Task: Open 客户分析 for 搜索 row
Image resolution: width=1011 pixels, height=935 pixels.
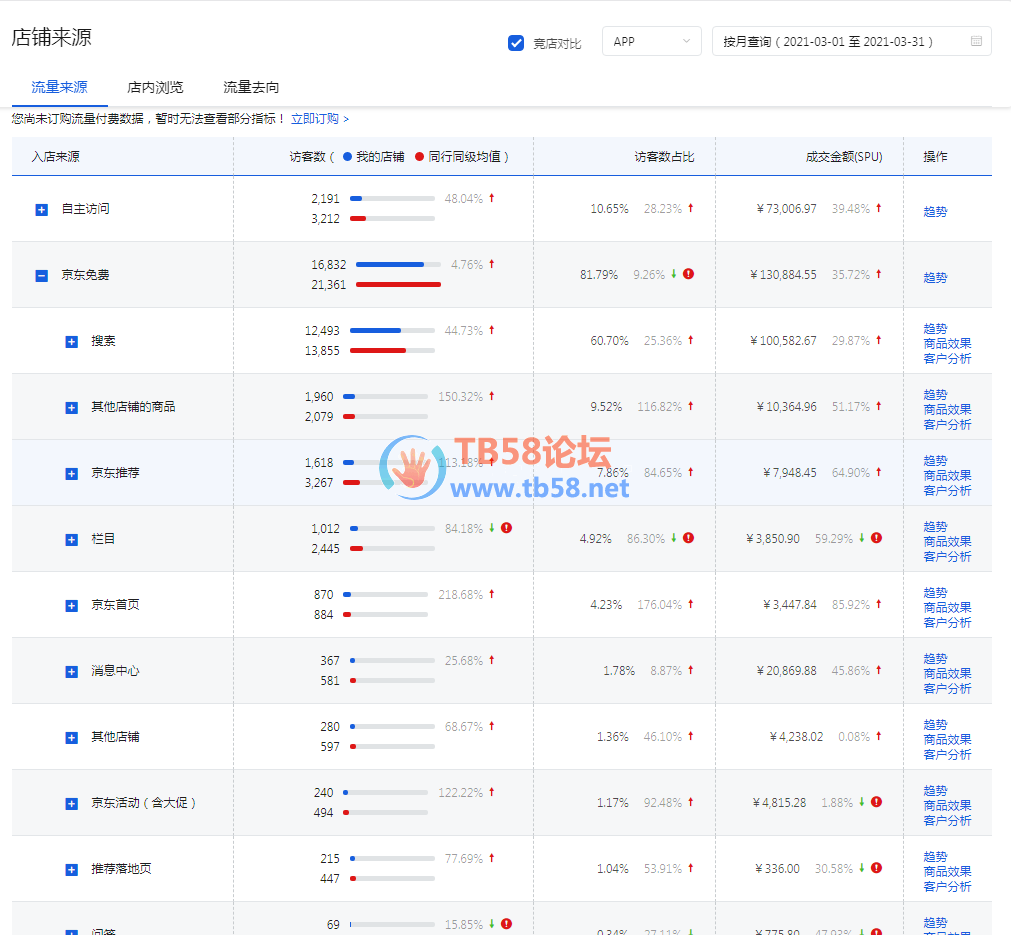Action: [947, 359]
